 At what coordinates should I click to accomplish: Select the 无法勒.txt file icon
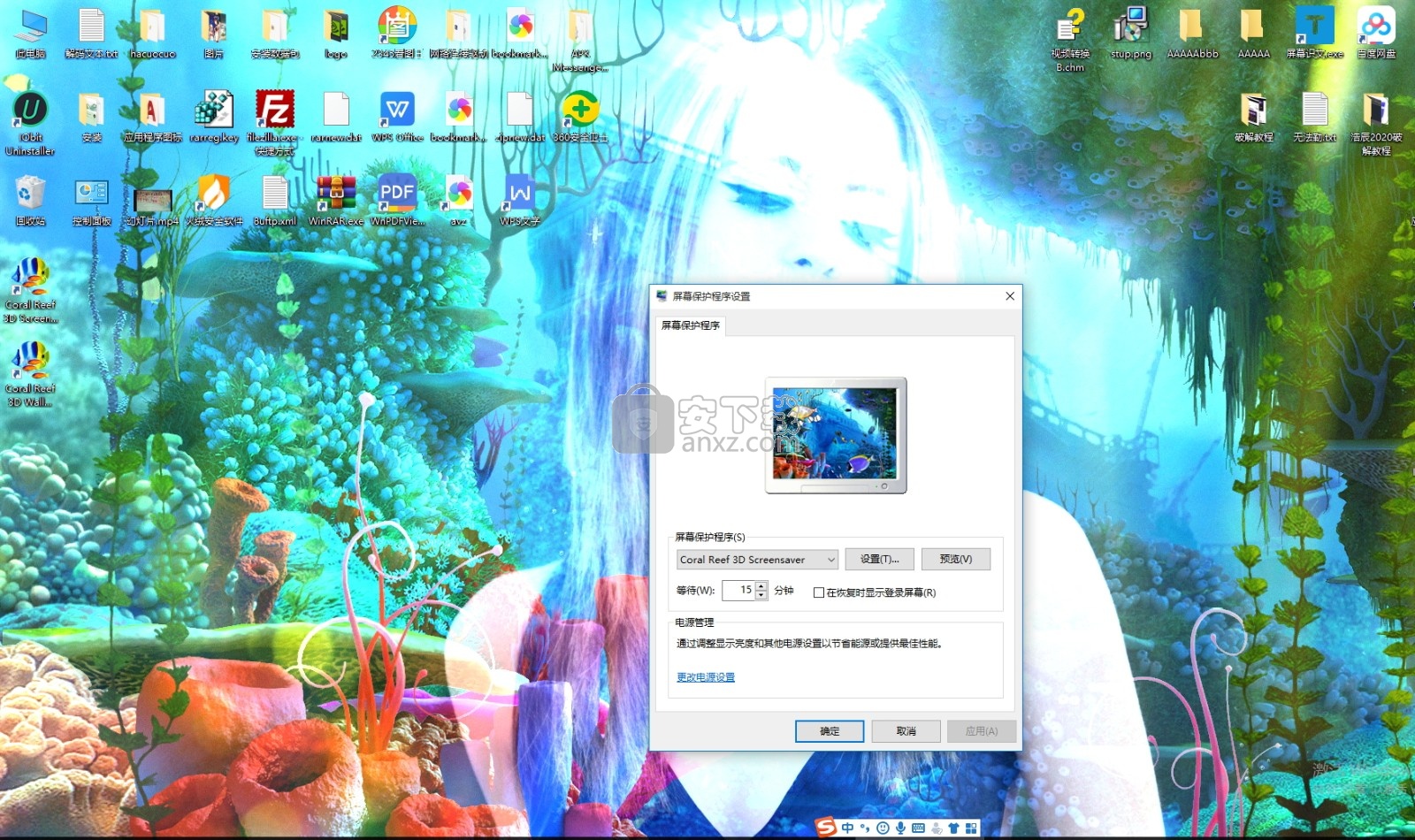click(1315, 117)
